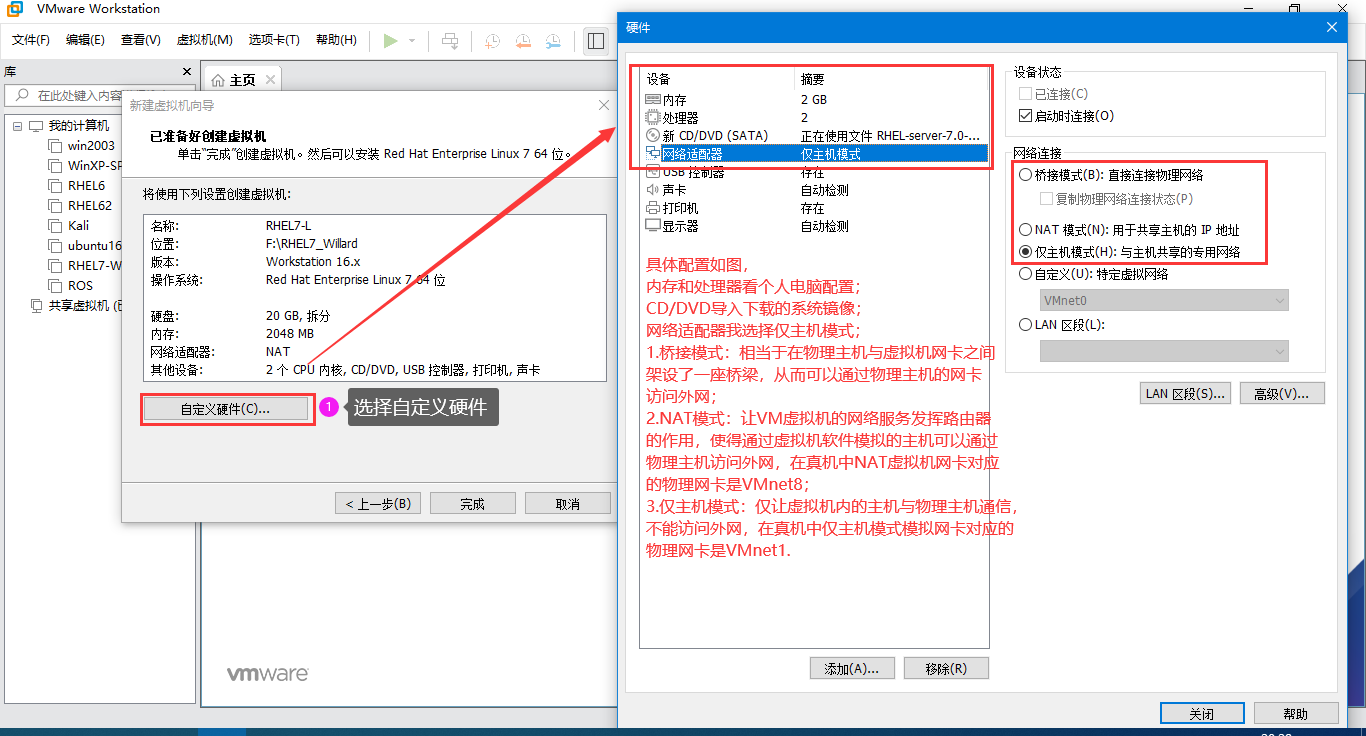Viewport: 1366px width, 736px height.
Task: Select the USB 控制器 device icon
Action: coord(653,172)
